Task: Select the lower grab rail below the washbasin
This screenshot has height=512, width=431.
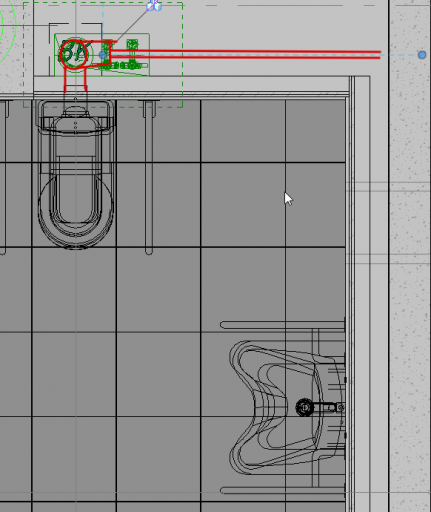Action: pos(282,490)
